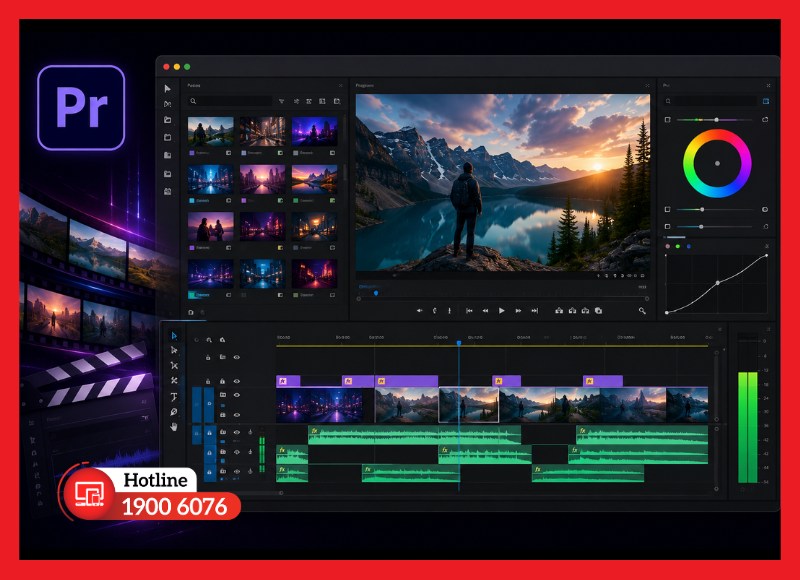Screen dimensions: 800x580
Task: Select the Type tool in timeline toolbar
Action: [x=174, y=397]
